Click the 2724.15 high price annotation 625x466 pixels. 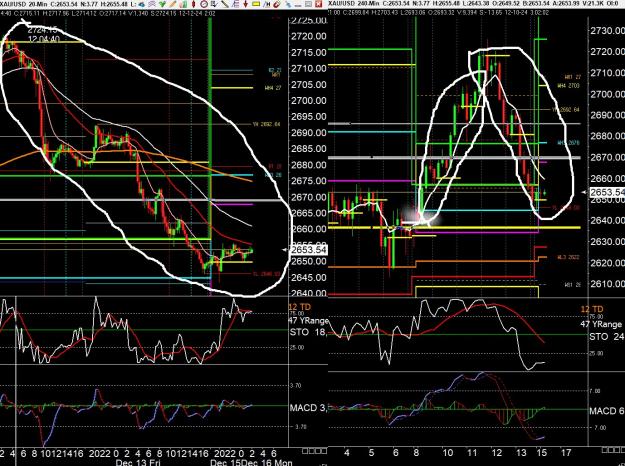click(43, 30)
